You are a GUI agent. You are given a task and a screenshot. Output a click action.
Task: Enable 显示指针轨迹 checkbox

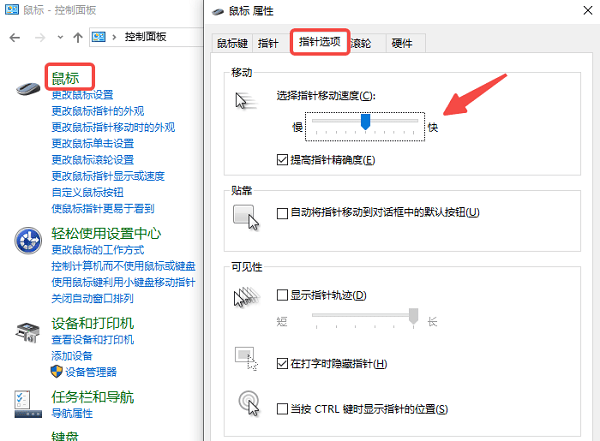click(282, 295)
